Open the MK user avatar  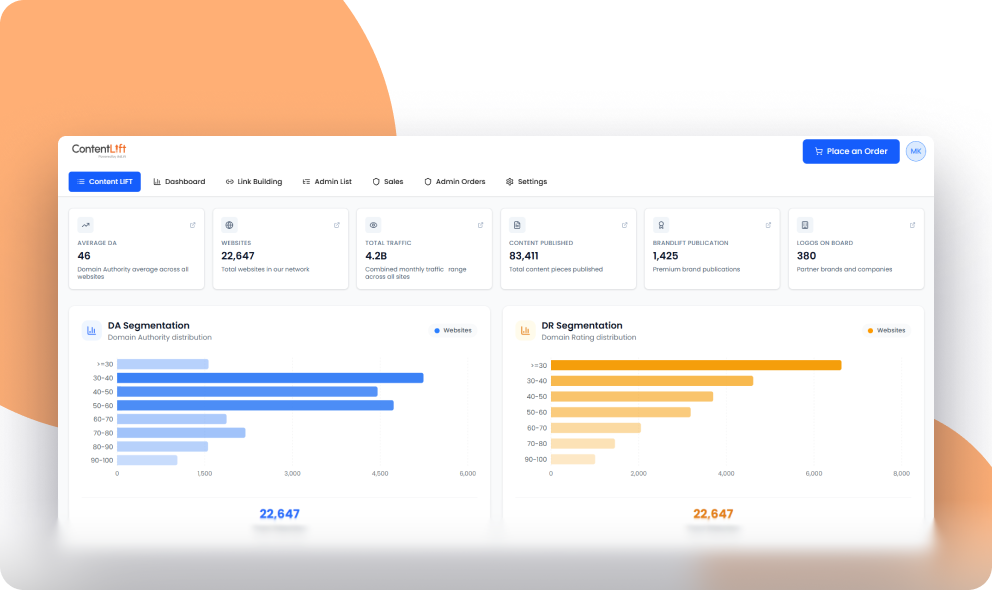[915, 151]
